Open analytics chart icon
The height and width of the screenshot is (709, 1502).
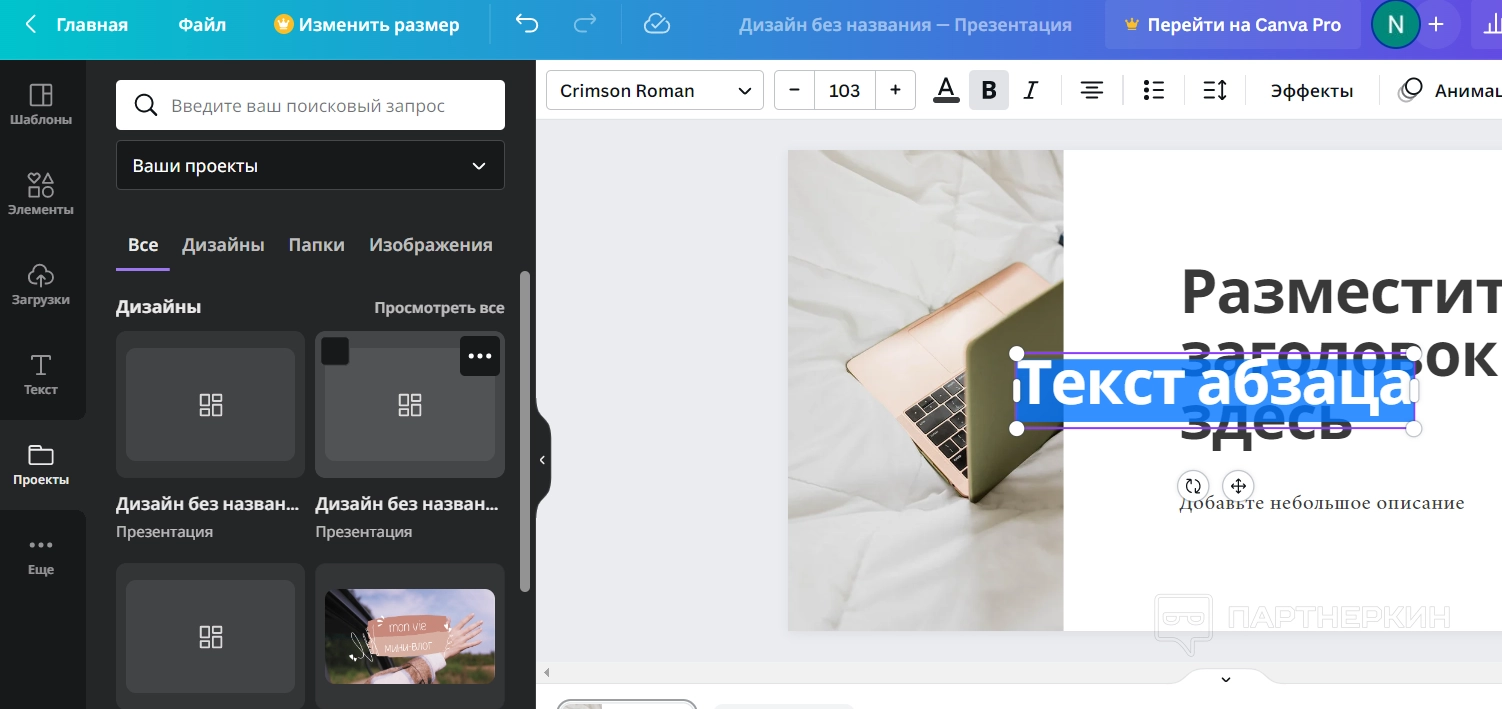1490,25
